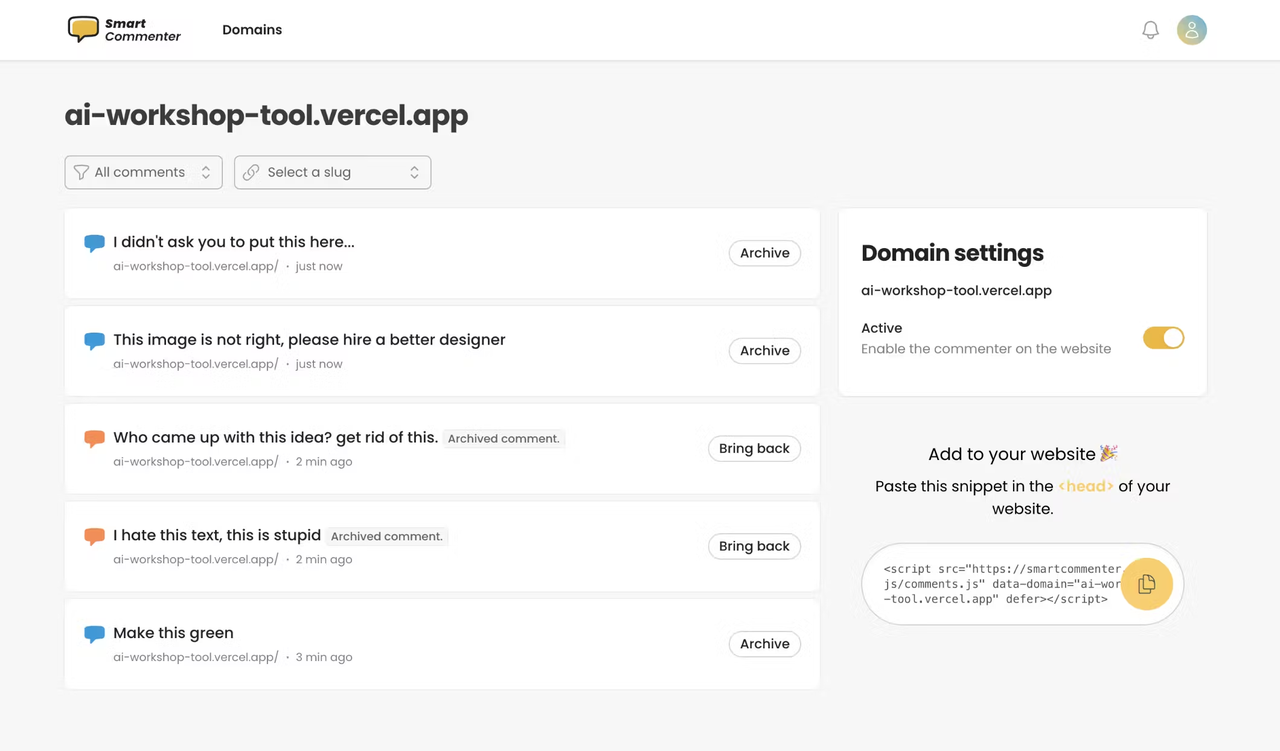Copy the script snippet with the copy icon
Image resolution: width=1280 pixels, height=751 pixels.
(x=1146, y=584)
